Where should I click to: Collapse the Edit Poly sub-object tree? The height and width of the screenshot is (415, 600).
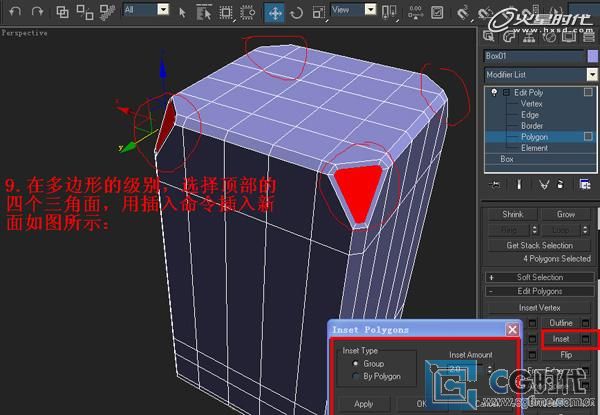click(x=507, y=93)
